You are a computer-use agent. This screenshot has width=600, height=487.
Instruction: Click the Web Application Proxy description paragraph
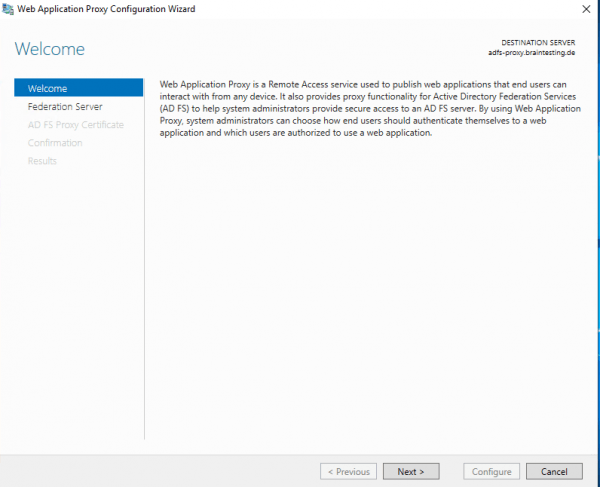pyautogui.click(x=370, y=108)
